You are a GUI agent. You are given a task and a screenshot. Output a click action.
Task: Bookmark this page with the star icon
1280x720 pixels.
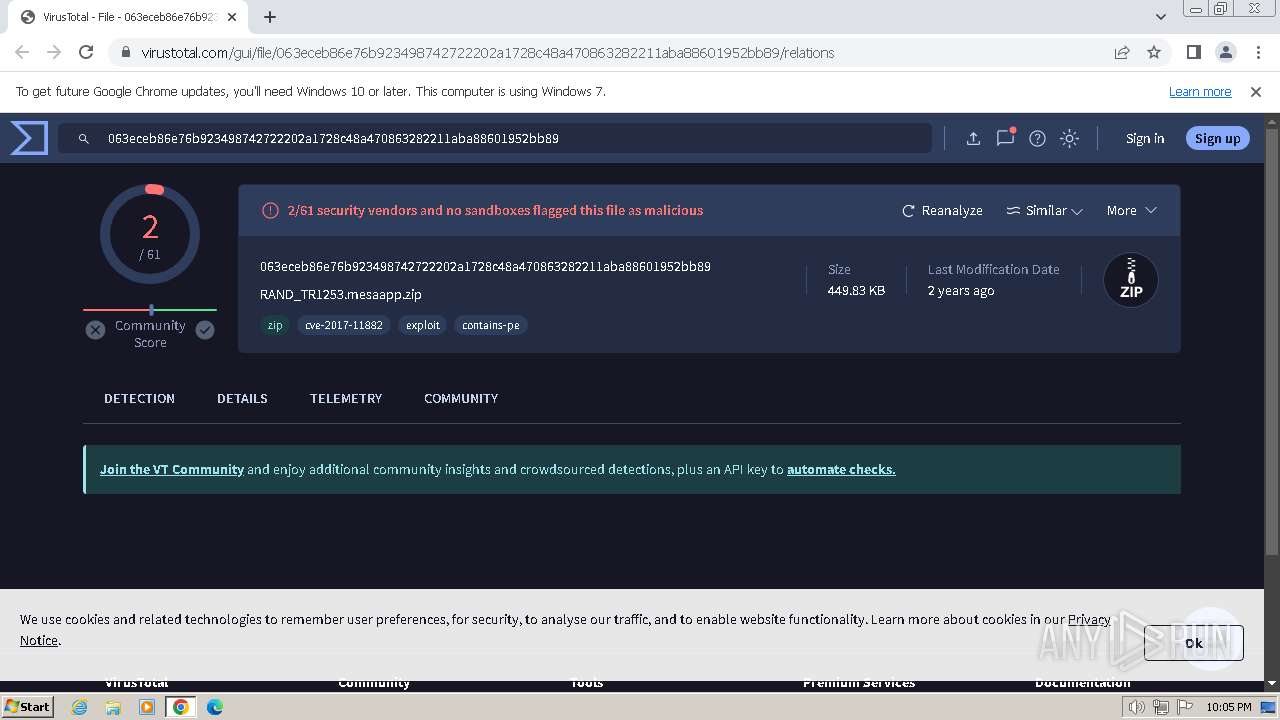tap(1154, 52)
